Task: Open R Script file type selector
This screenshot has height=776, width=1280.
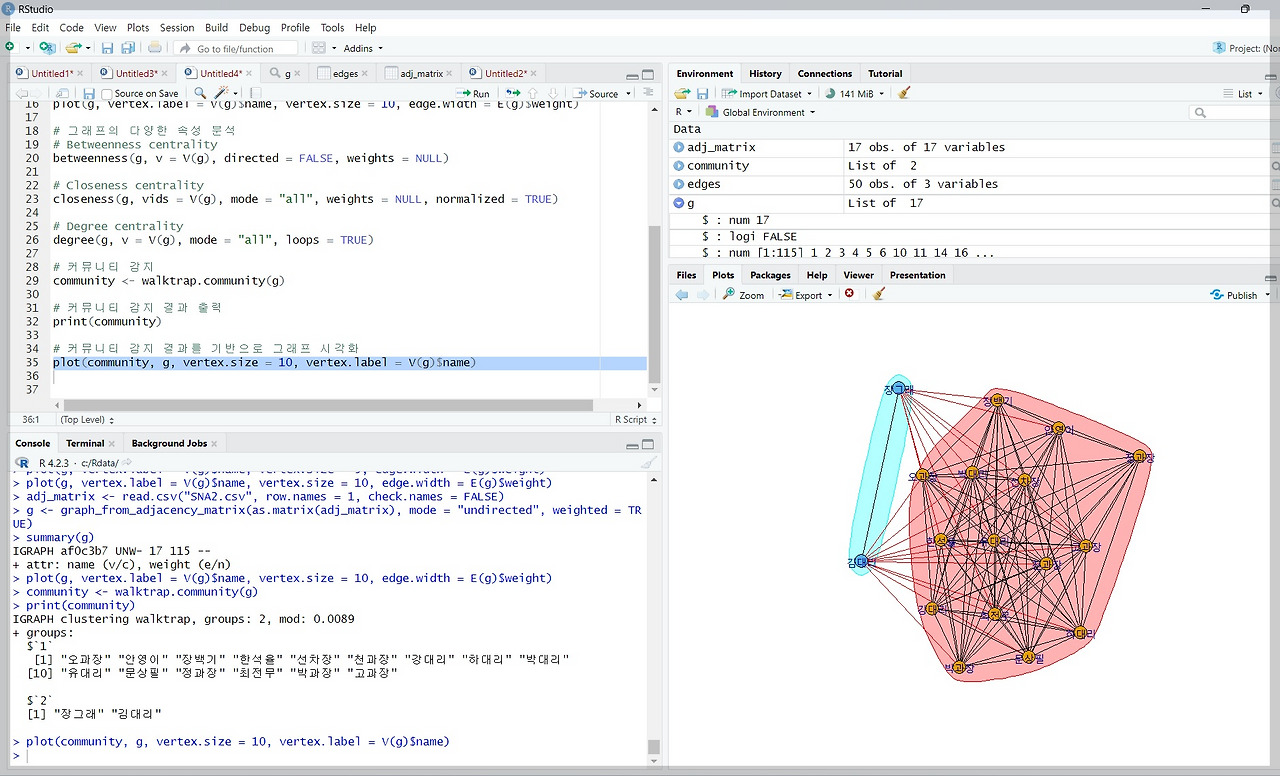Action: coord(634,420)
